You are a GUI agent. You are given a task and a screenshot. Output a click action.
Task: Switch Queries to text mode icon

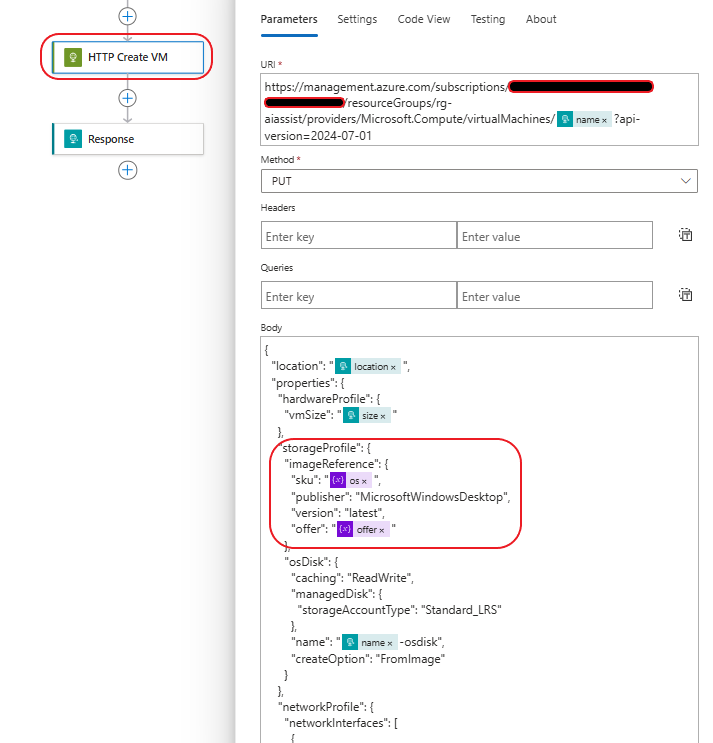click(686, 295)
